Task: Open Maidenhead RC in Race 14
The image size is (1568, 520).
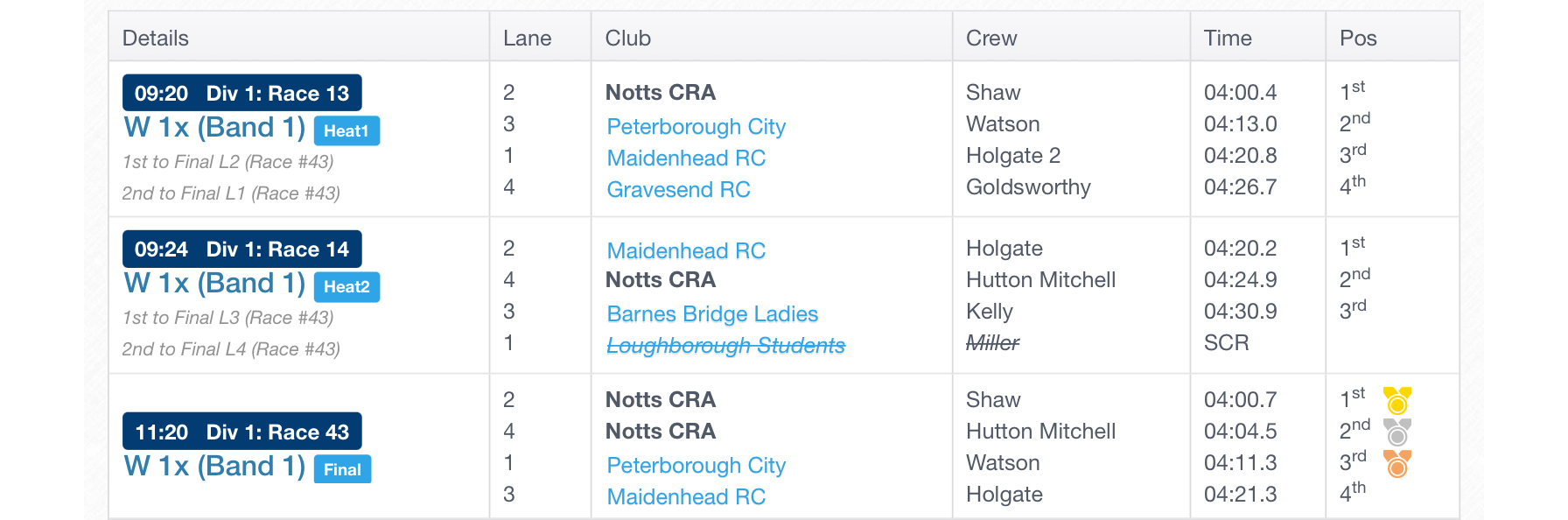Action: (x=686, y=250)
